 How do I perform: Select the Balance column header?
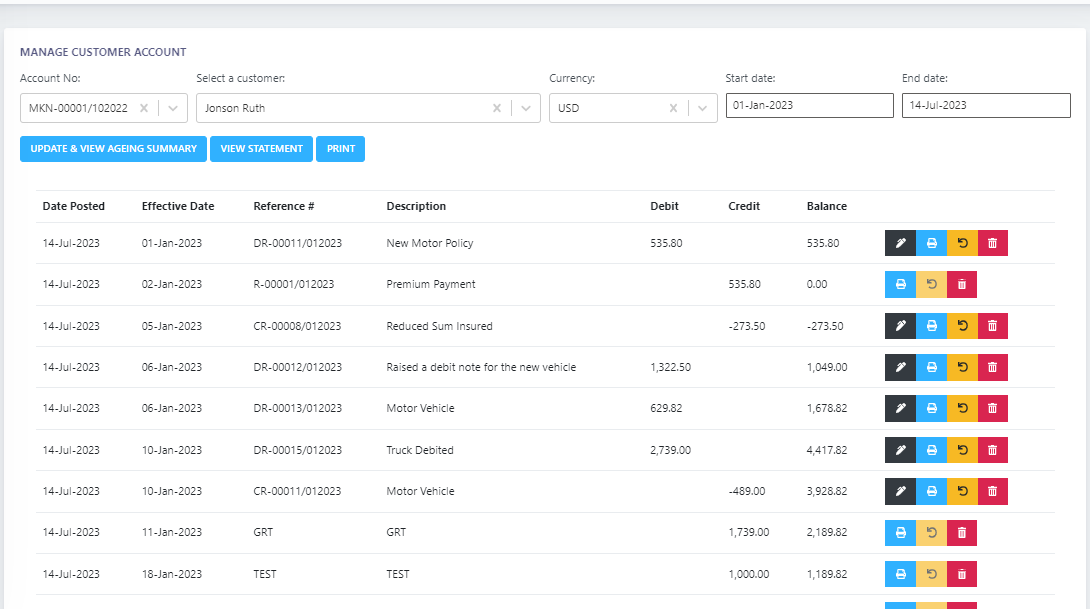click(827, 206)
